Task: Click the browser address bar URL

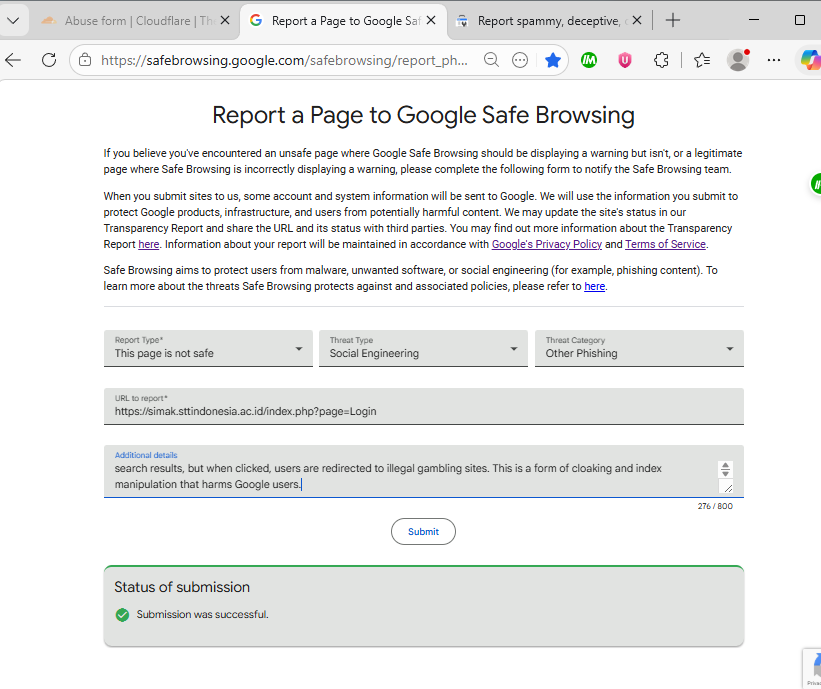Action: coord(284,61)
